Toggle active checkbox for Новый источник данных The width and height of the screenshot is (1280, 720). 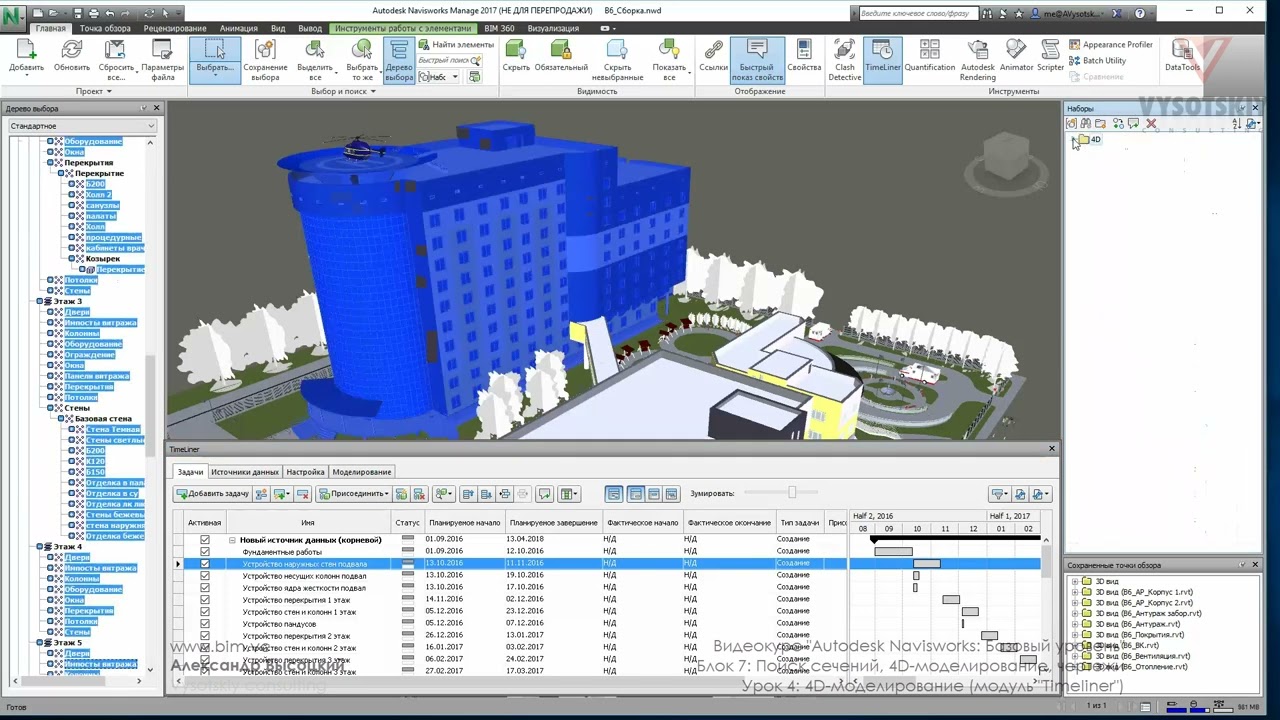[205, 540]
